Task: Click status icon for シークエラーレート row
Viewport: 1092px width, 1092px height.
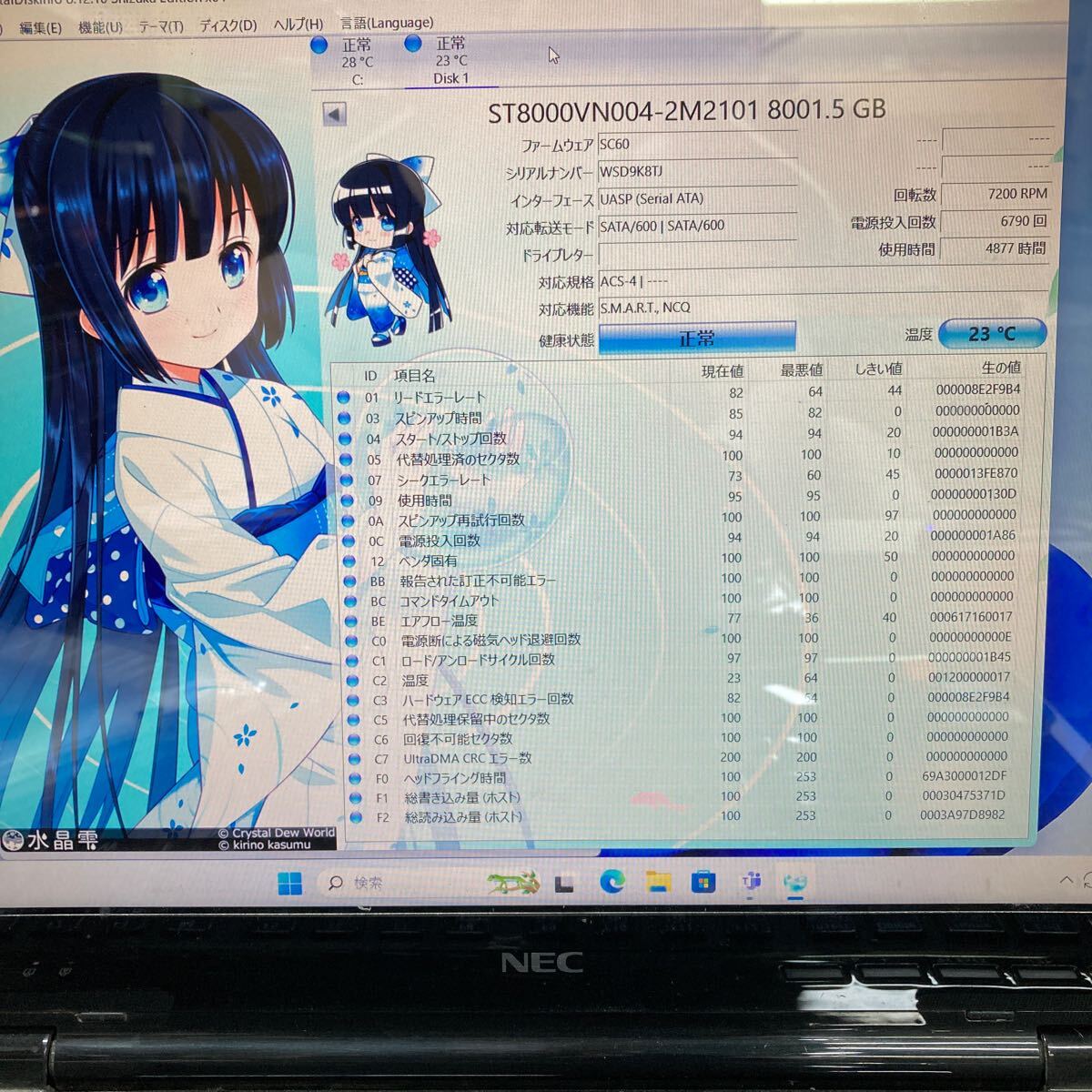Action: pyautogui.click(x=345, y=480)
